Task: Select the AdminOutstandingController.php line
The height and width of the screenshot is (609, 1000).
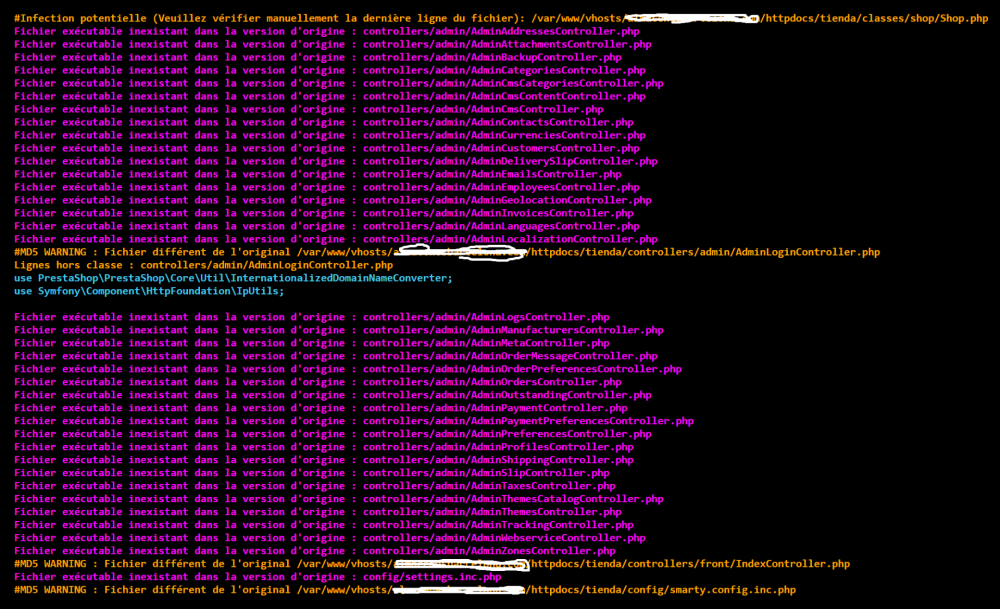Action: coord(333,395)
